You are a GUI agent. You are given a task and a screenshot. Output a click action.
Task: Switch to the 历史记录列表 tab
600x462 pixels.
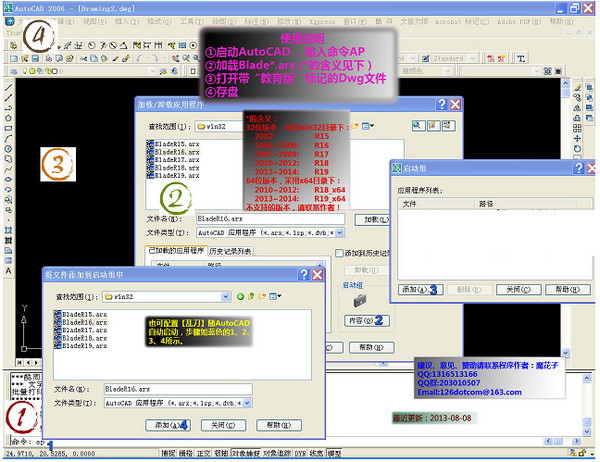pyautogui.click(x=229, y=251)
